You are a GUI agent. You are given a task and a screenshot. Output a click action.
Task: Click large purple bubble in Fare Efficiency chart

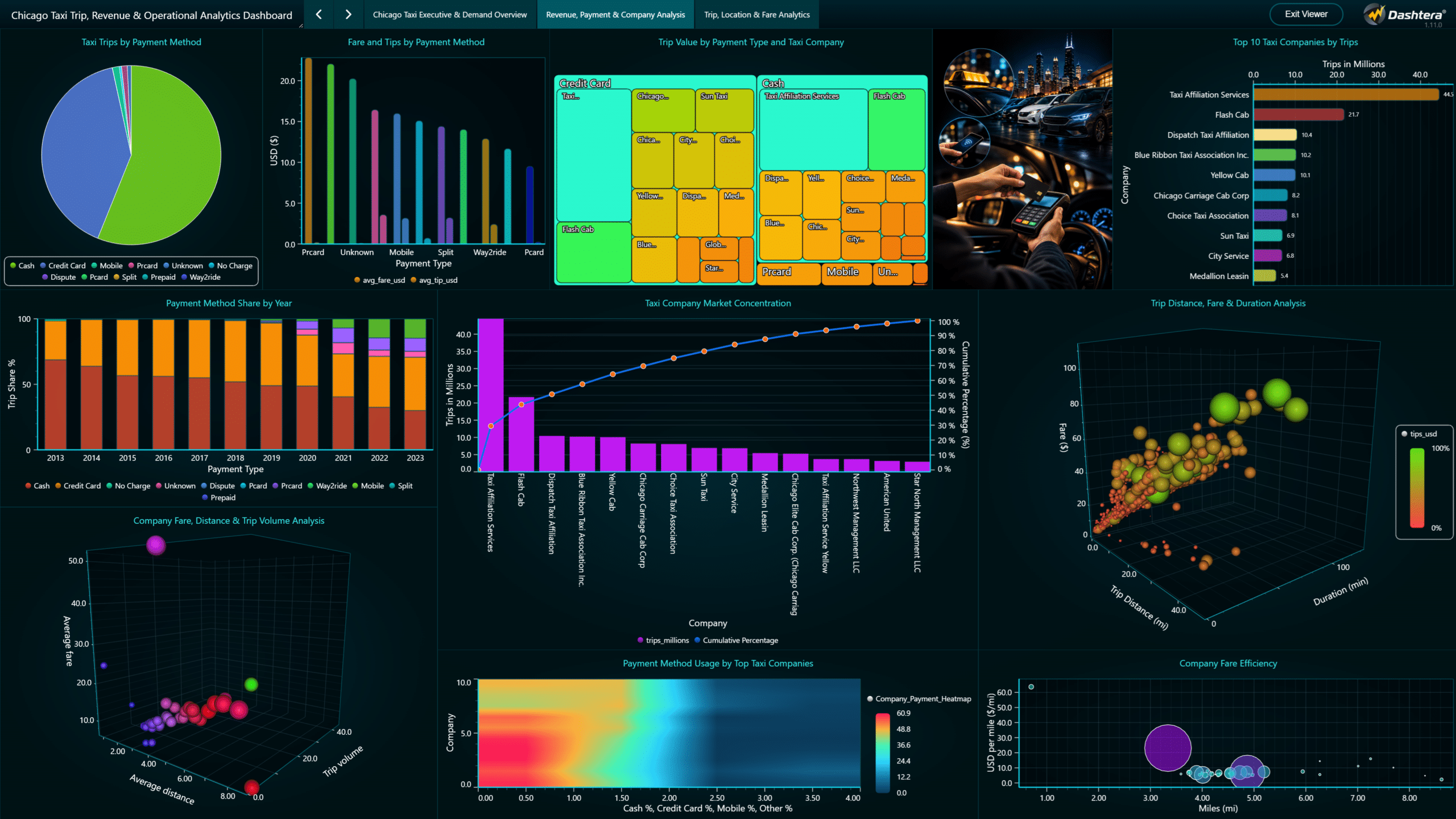tap(1167, 748)
